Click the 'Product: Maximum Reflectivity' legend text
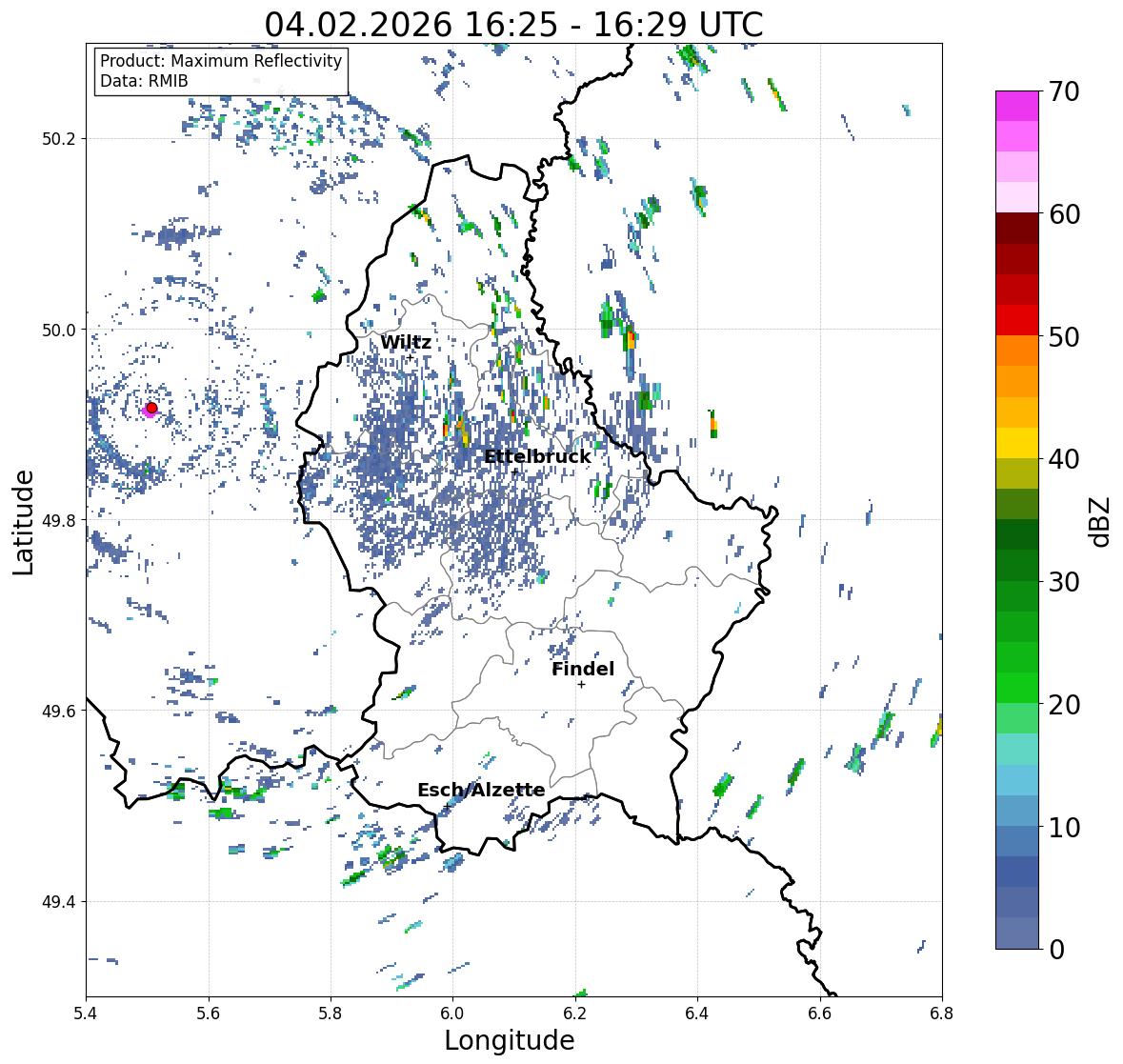This screenshot has width=1123, height=1064. coord(221,61)
